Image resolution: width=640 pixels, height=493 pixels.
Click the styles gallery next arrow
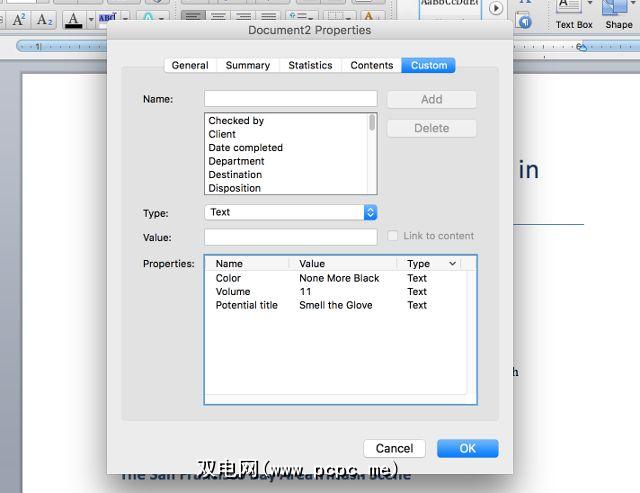(495, 9)
